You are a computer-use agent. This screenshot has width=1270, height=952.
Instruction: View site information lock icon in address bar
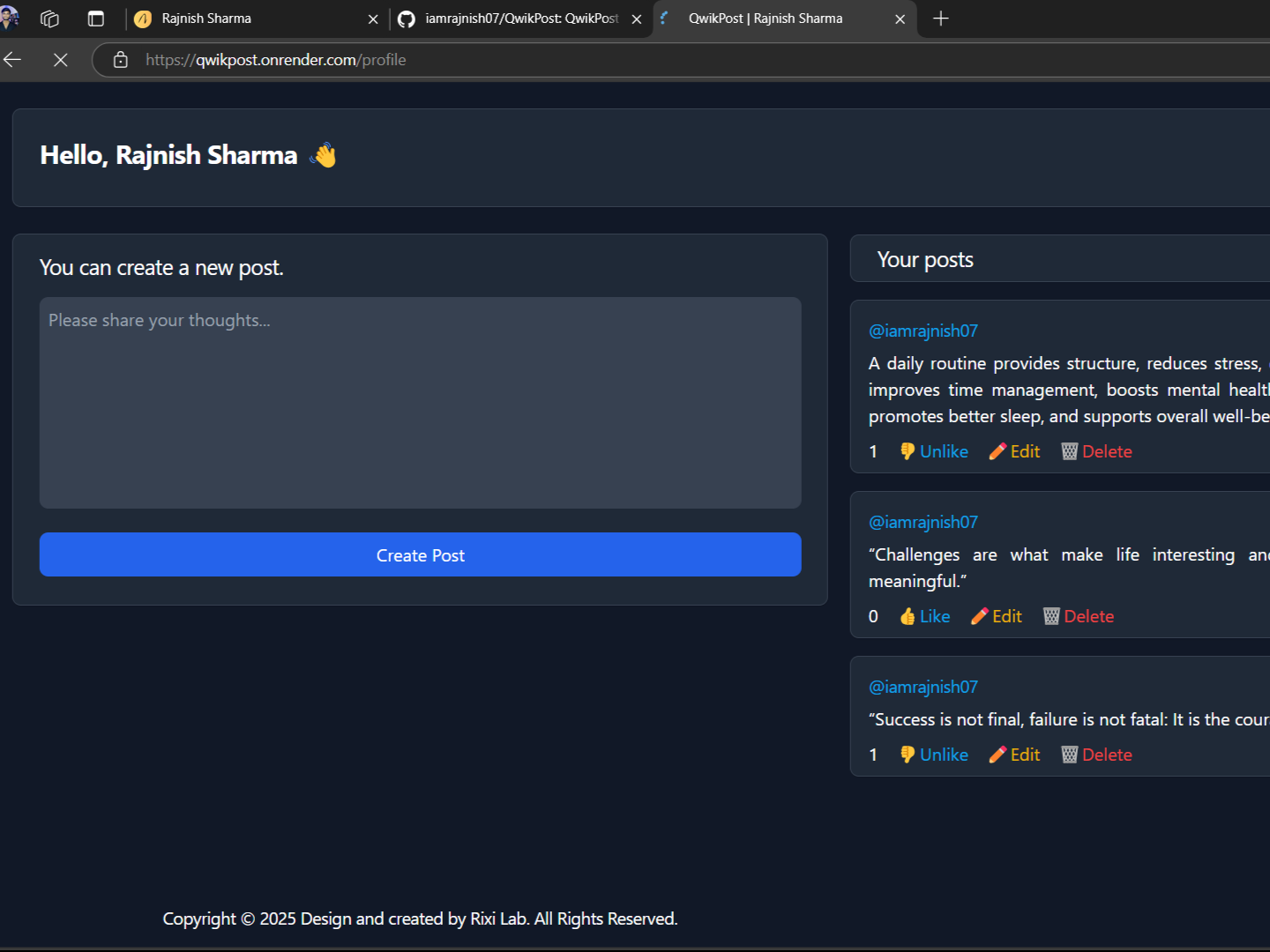121,60
